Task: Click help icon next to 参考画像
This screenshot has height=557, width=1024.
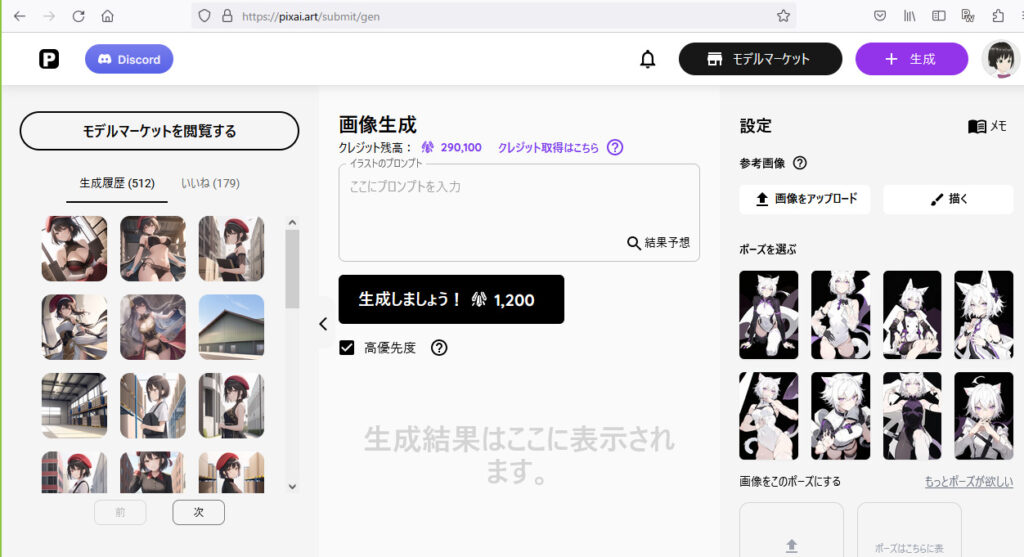Action: tap(799, 163)
